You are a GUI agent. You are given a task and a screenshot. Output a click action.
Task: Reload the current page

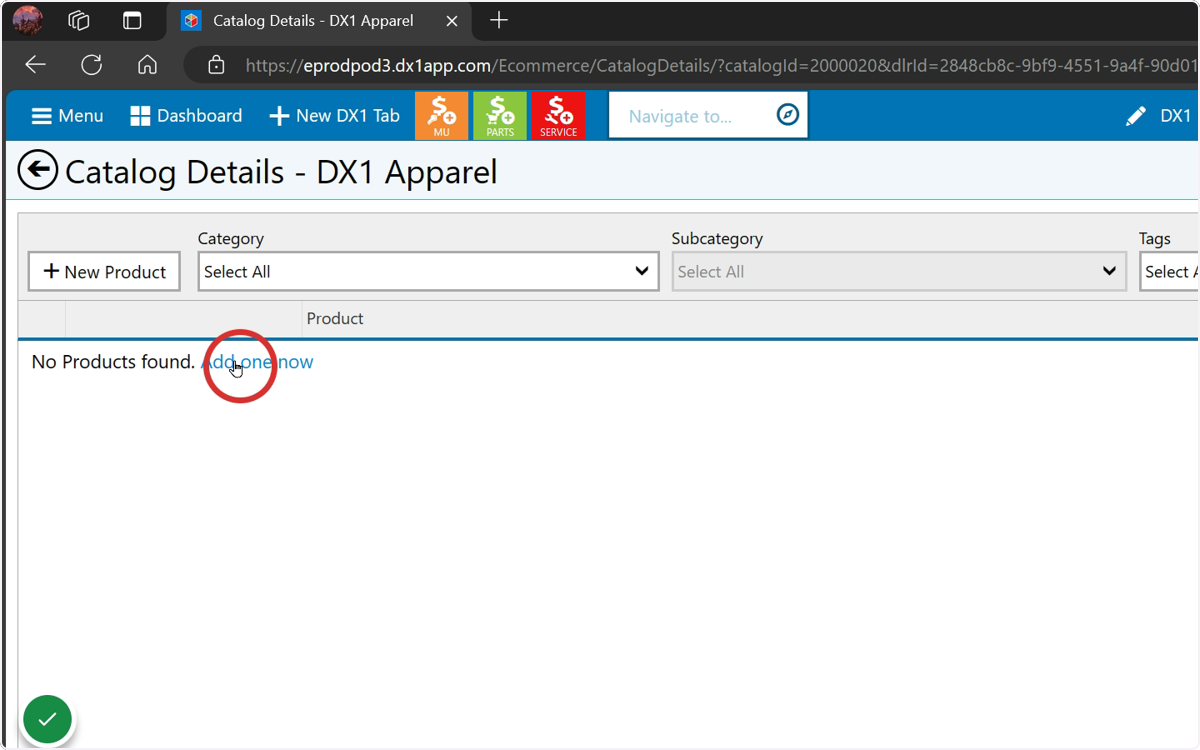(92, 65)
